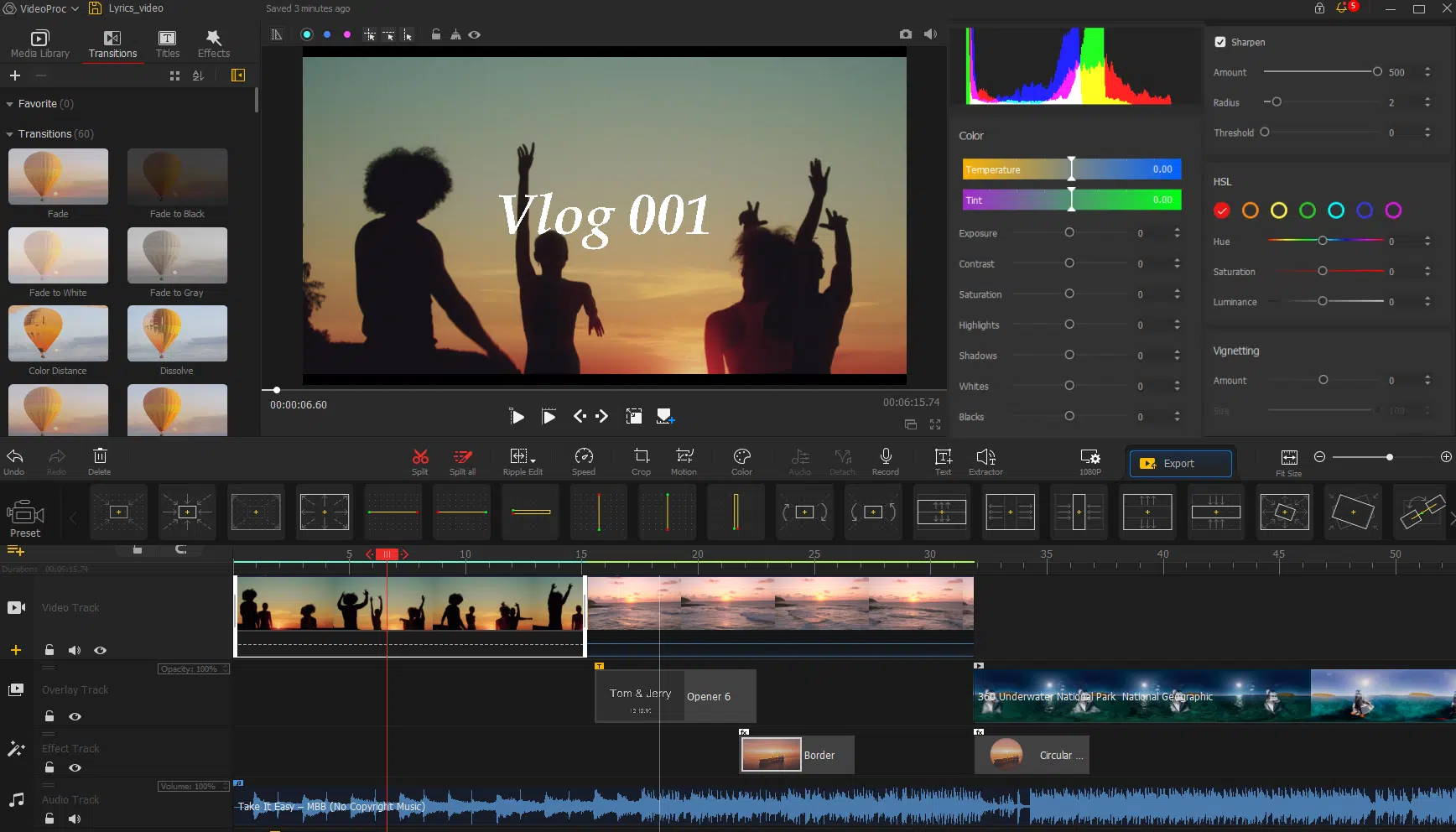Disable the Sharpen checkbox
This screenshot has width=1456, height=832.
pos(1220,41)
